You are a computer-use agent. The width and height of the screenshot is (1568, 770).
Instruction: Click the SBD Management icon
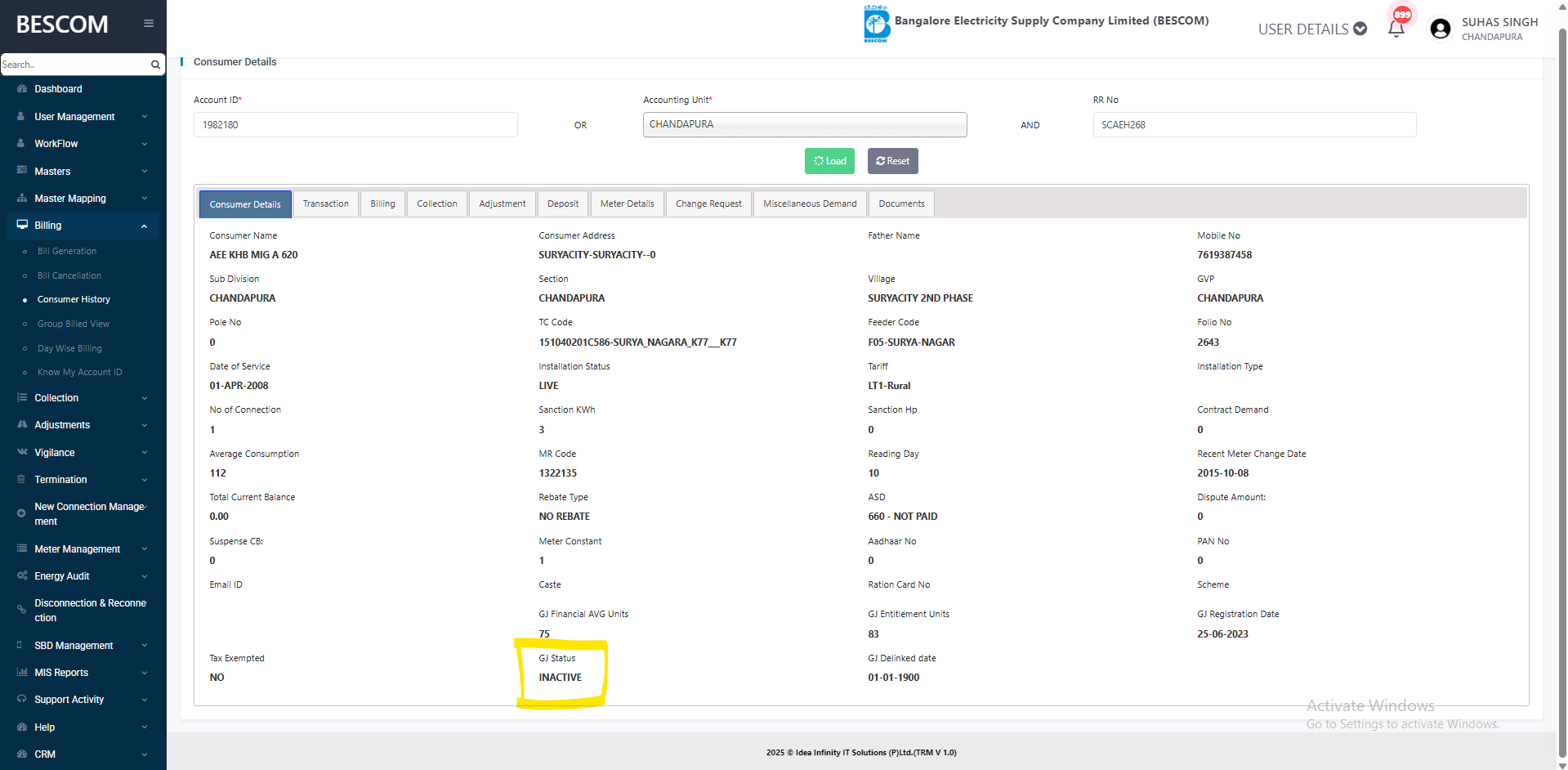click(20, 646)
